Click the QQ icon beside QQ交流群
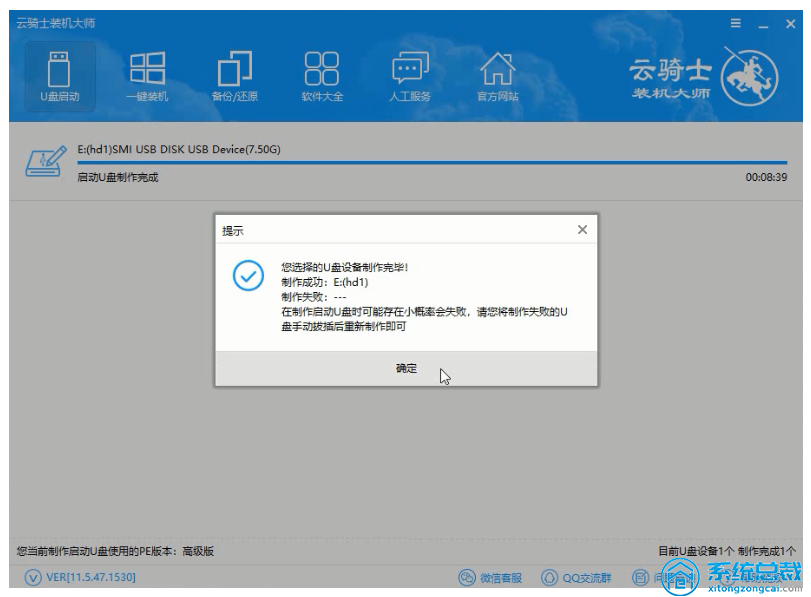This screenshot has width=811, height=597. [549, 577]
